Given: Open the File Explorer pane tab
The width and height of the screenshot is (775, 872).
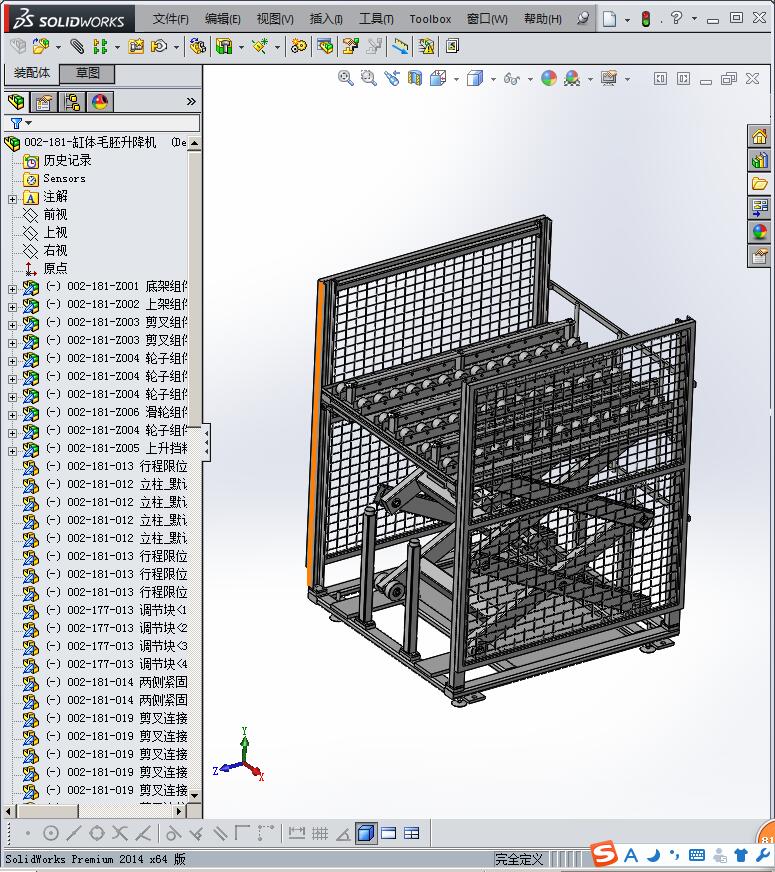Looking at the screenshot, I should (759, 184).
